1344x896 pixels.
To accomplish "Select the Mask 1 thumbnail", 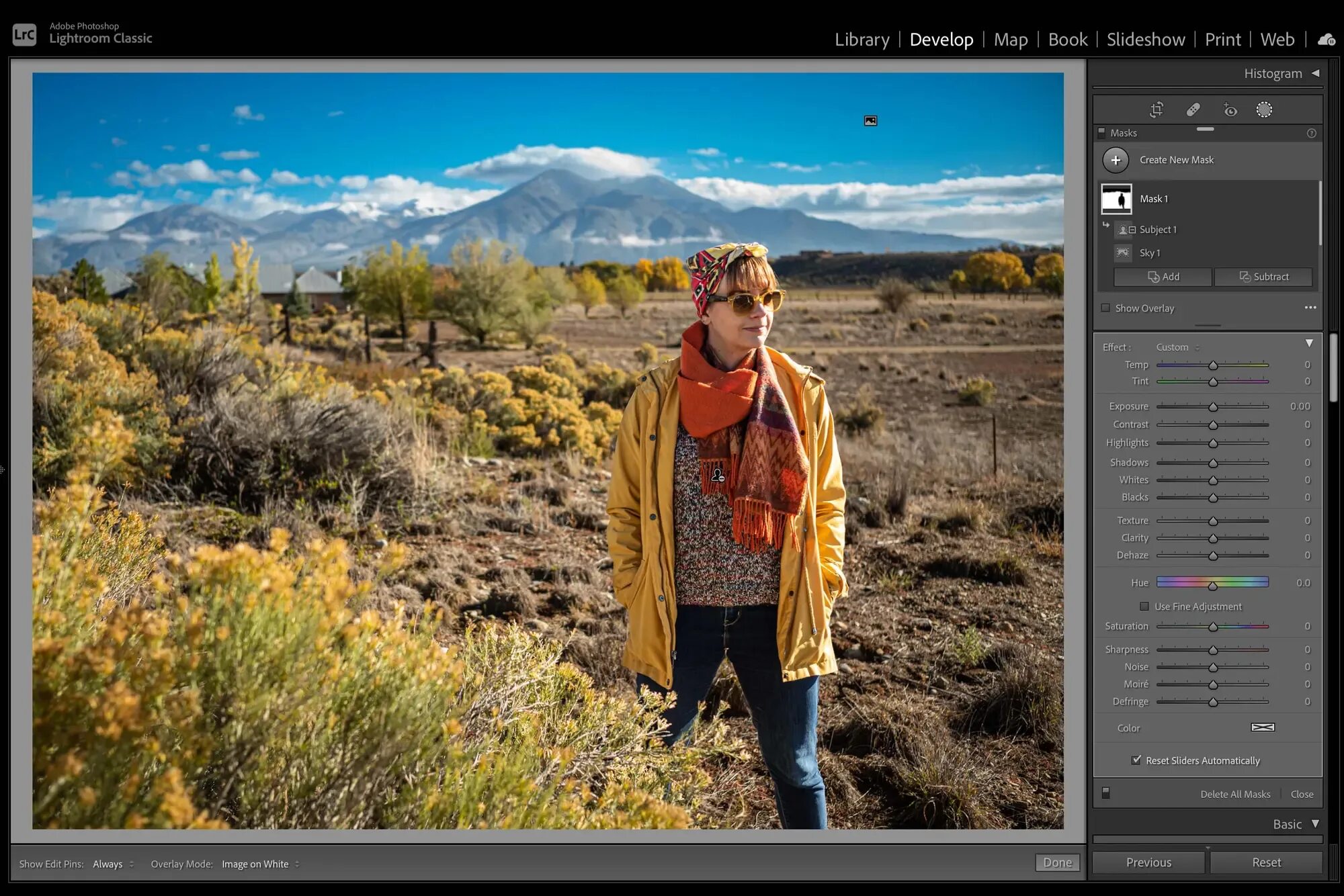I will click(1118, 198).
